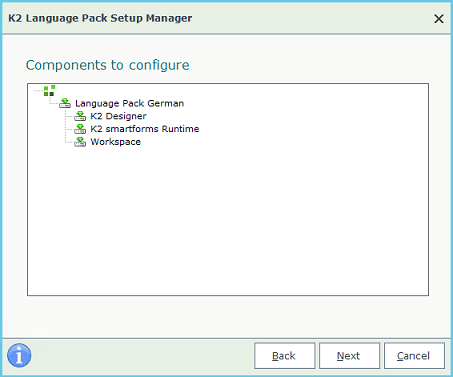Click the Workspace component install icon

[x=80, y=142]
